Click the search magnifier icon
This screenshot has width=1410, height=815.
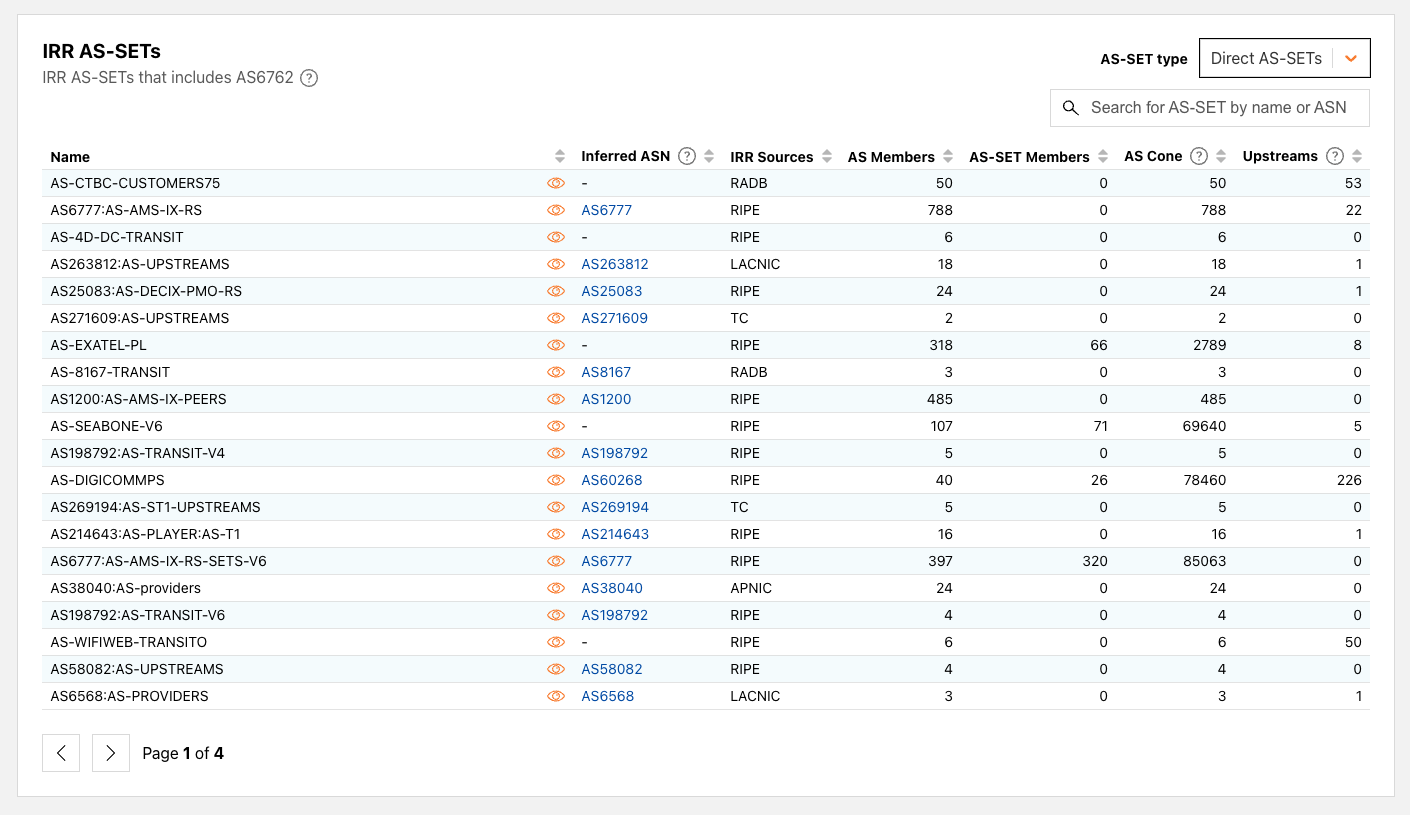point(1071,108)
